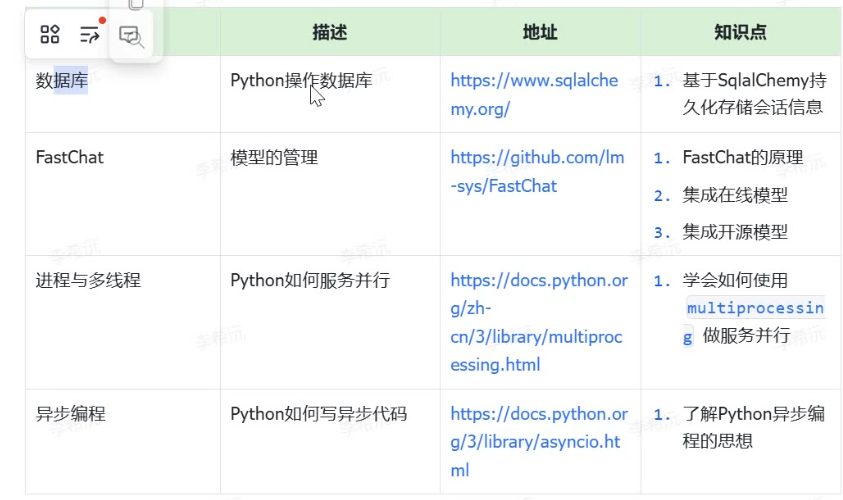
Task: Open the Python asyncio docs link
Action: tap(539, 441)
